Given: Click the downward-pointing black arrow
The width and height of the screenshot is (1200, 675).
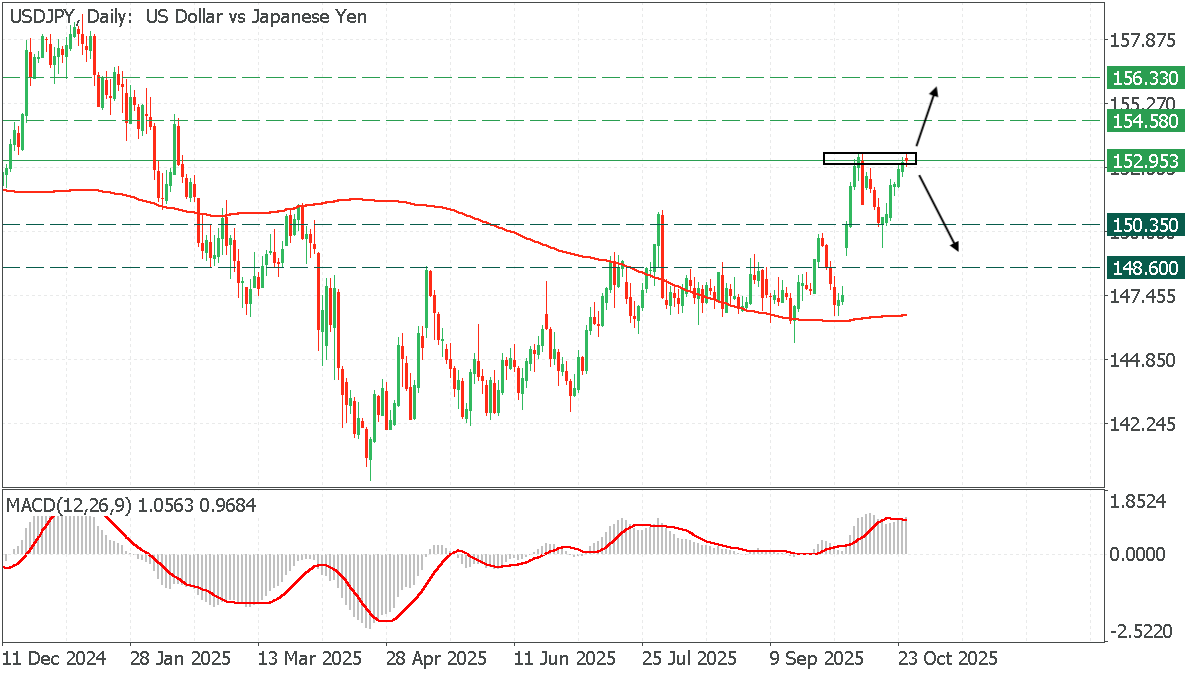Looking at the screenshot, I should (939, 212).
